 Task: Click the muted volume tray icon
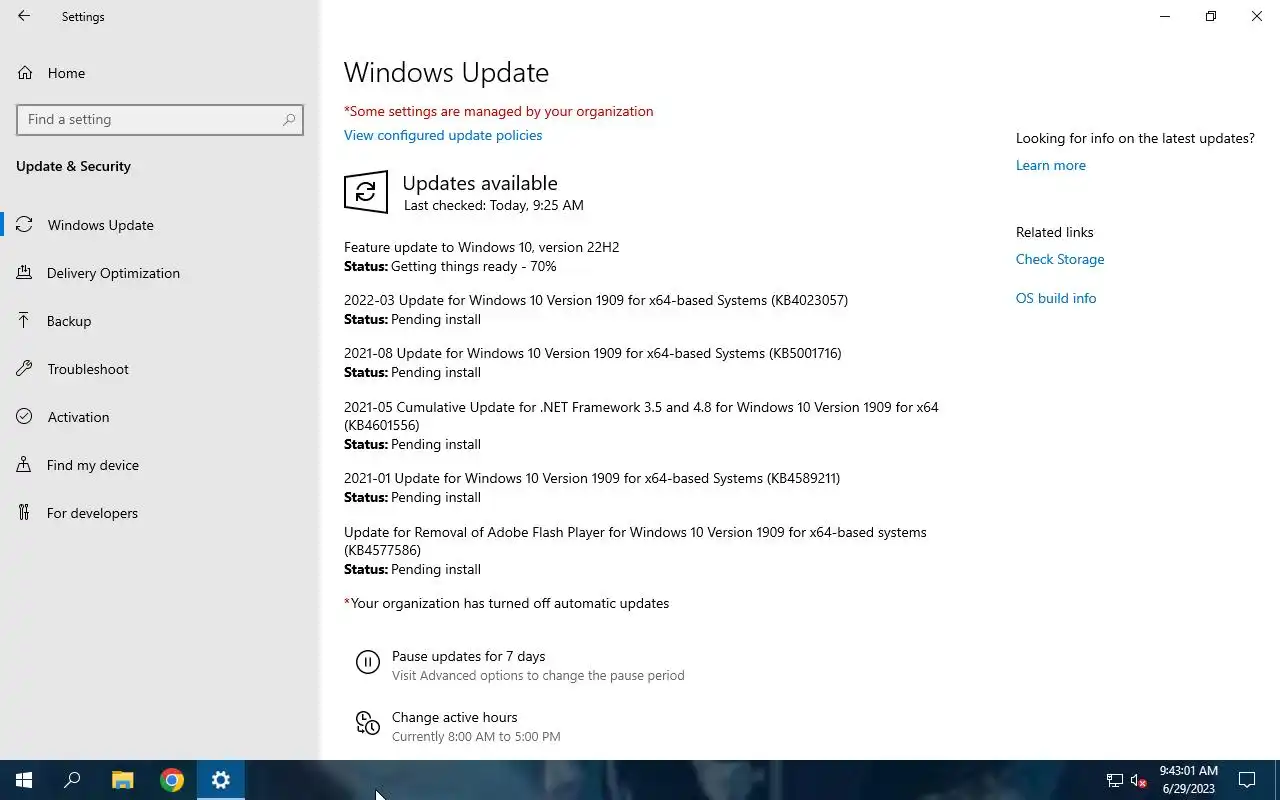(x=1138, y=780)
